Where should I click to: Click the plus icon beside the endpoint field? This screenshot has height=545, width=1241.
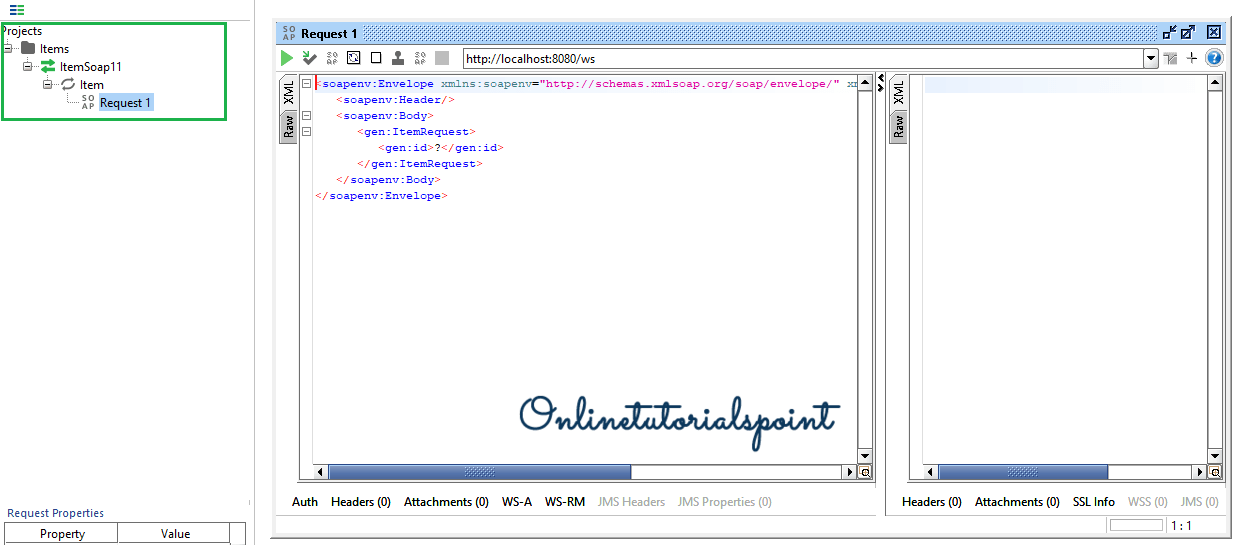[x=1192, y=59]
